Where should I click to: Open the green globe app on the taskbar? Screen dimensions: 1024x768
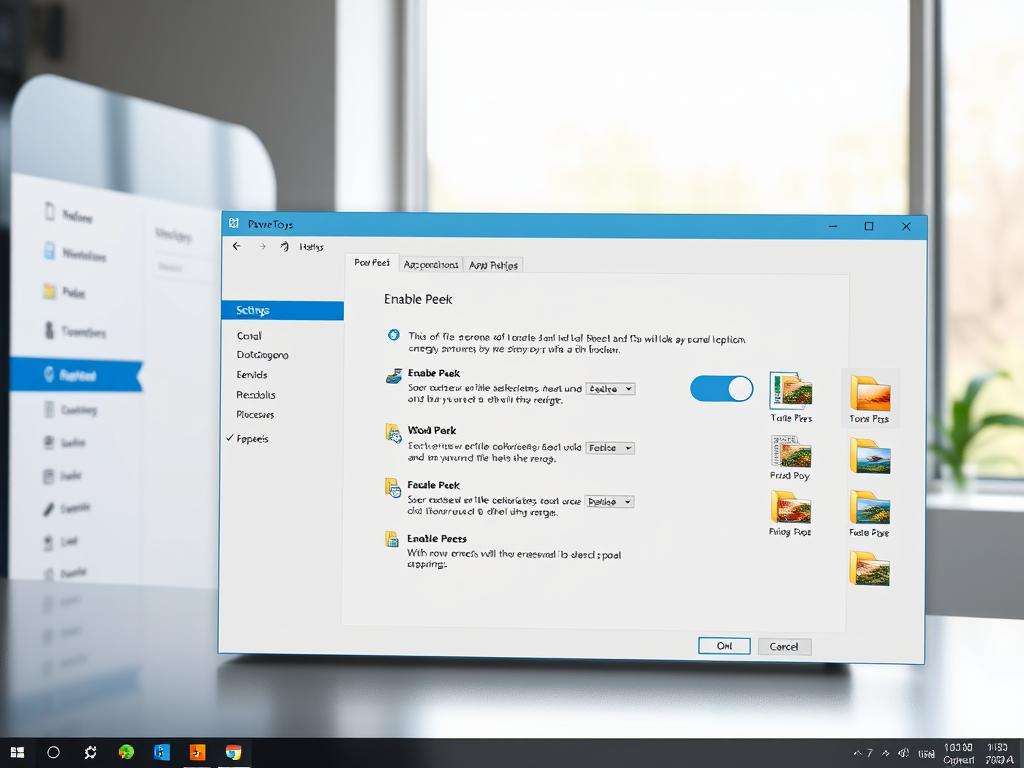pos(126,752)
